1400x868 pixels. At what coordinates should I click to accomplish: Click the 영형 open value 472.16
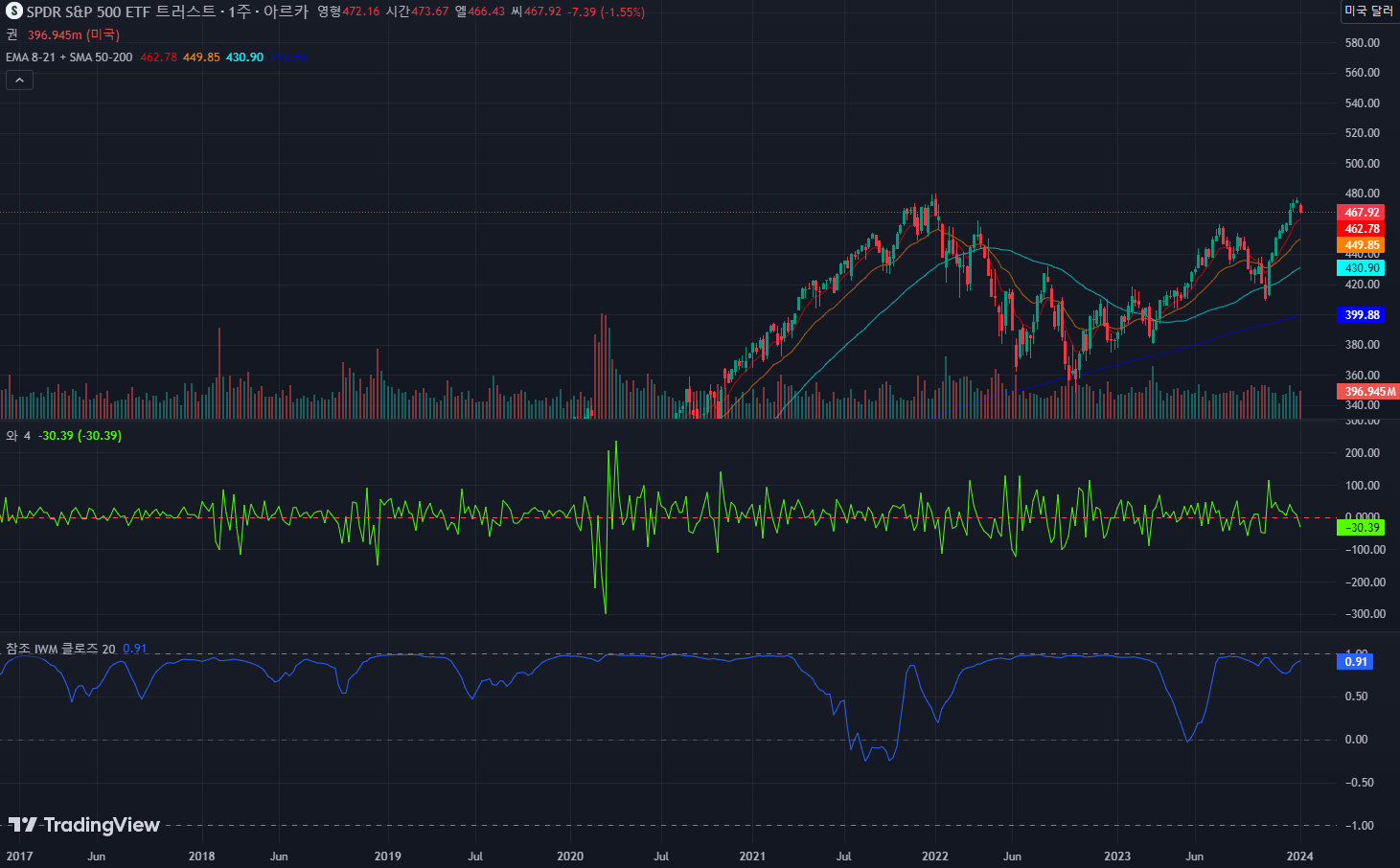point(361,11)
